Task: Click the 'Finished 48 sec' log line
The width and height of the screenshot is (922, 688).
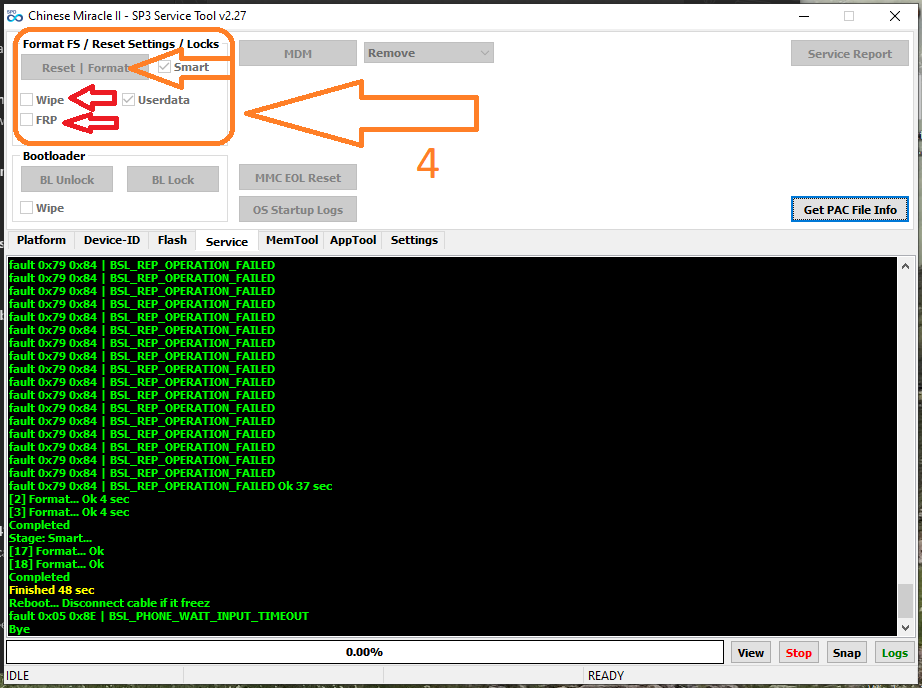Action: [x=52, y=590]
